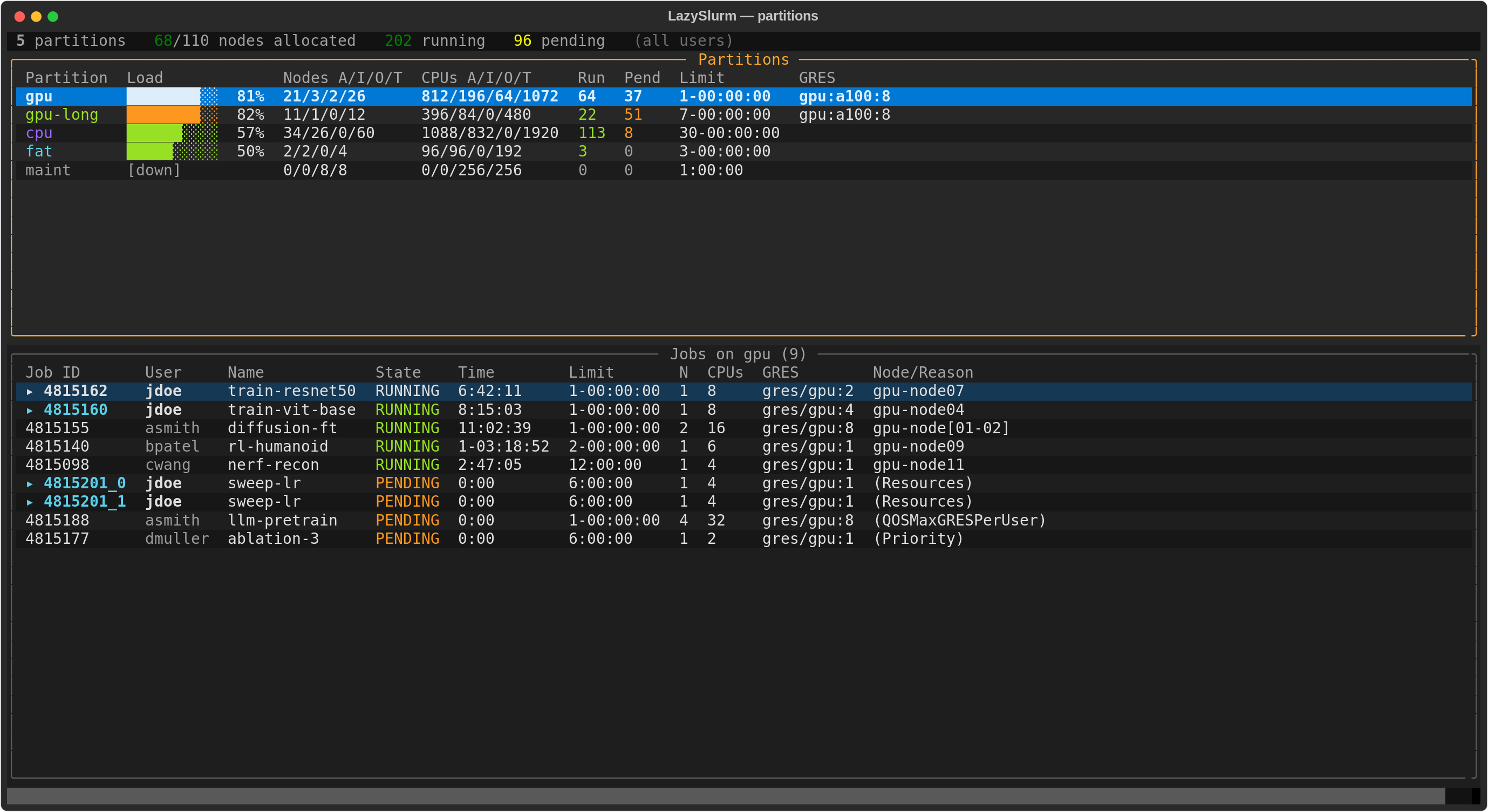Viewport: 1488px width, 812px height.
Task: Select job ID 4815162
Action: 76,392
